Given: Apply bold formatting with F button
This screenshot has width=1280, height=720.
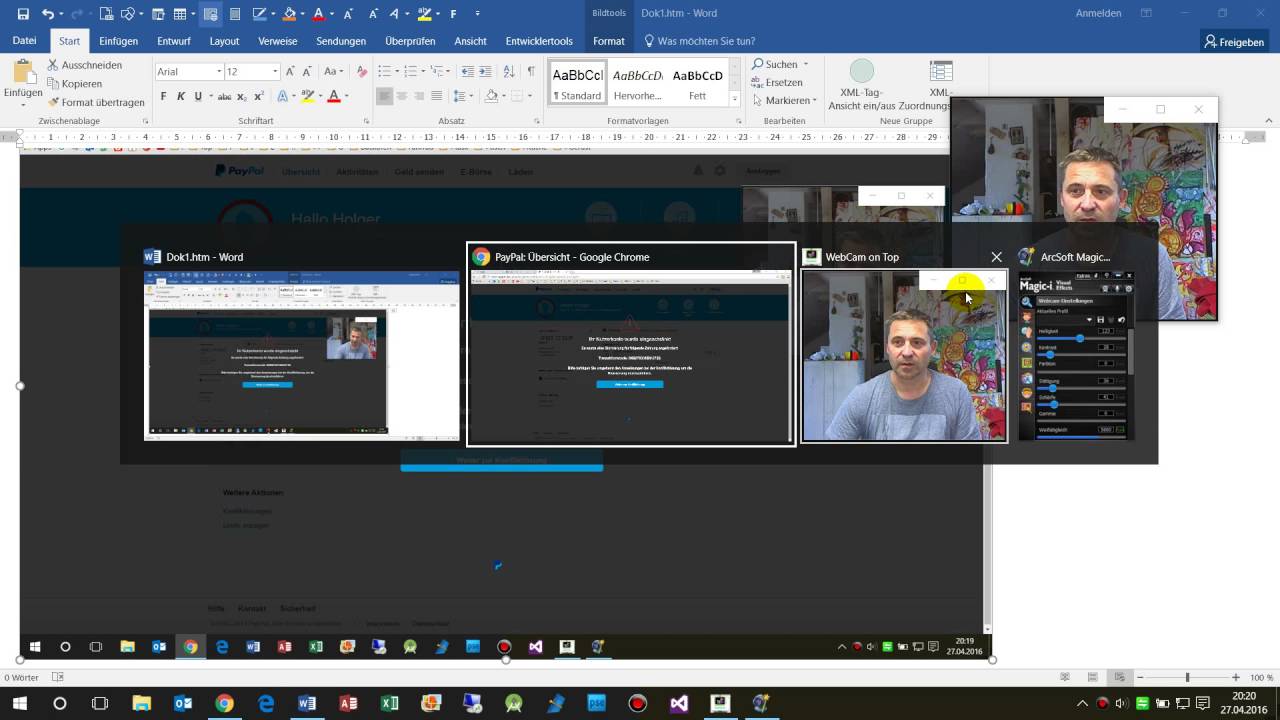Looking at the screenshot, I should (x=164, y=96).
